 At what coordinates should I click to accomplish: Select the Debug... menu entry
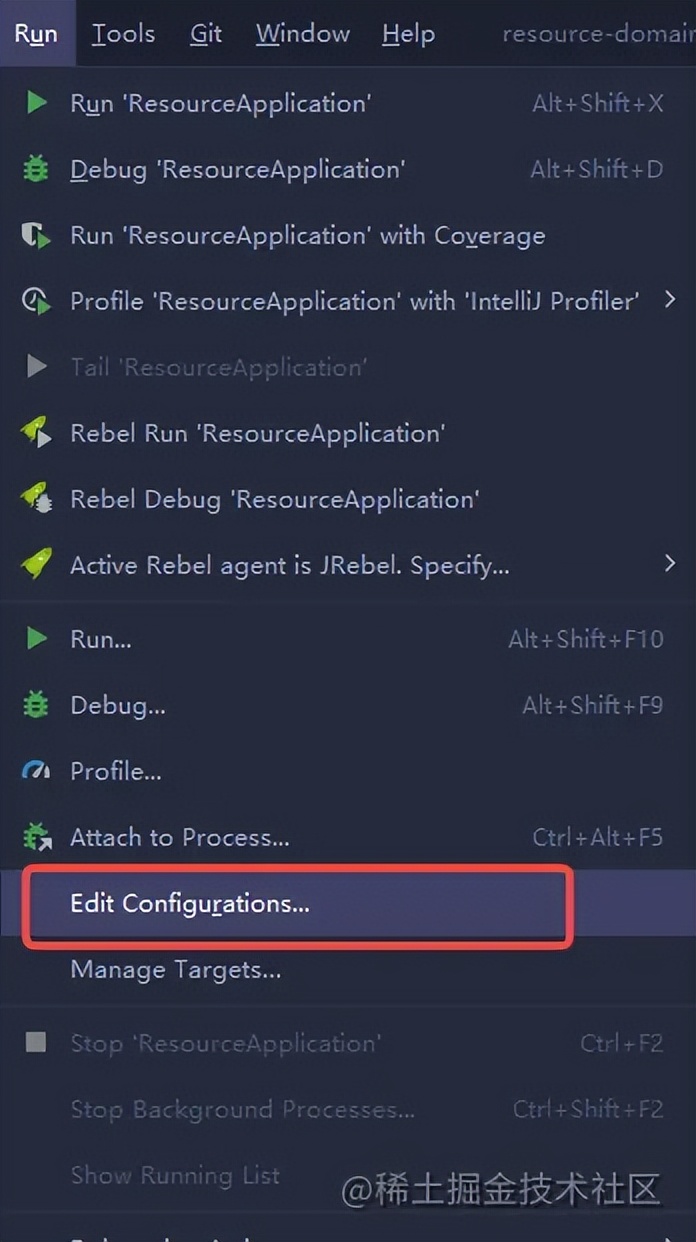[x=118, y=705]
